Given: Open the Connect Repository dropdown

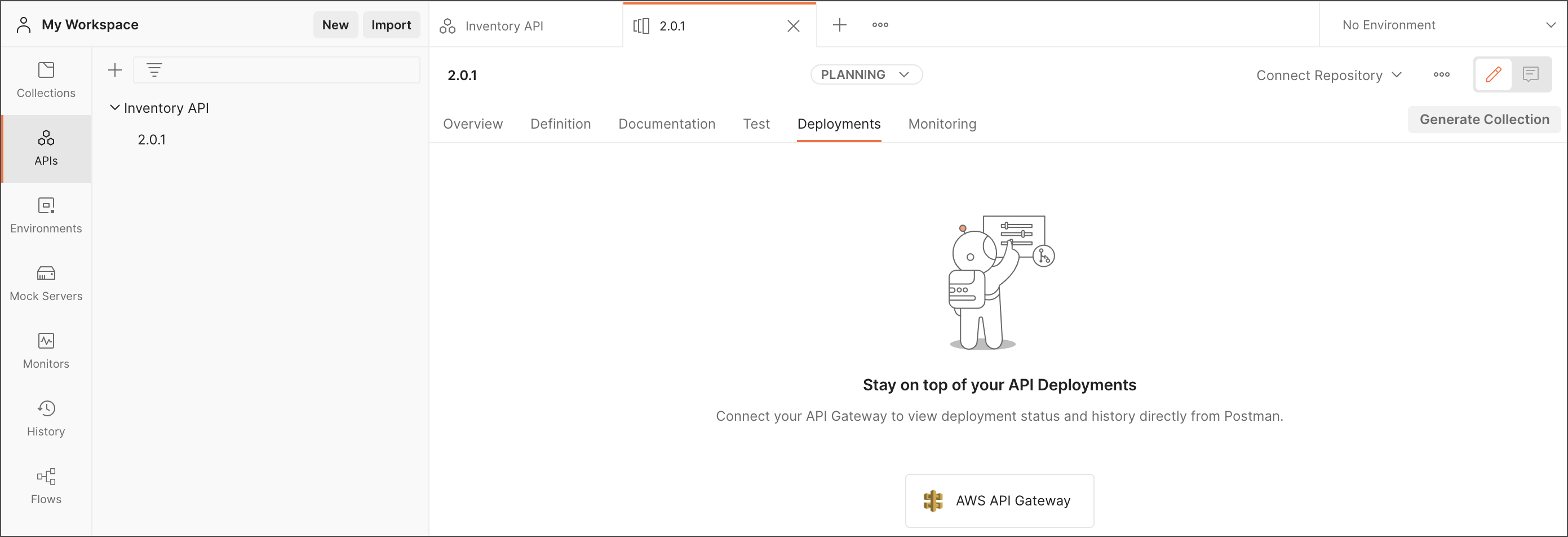Looking at the screenshot, I should coord(1330,75).
